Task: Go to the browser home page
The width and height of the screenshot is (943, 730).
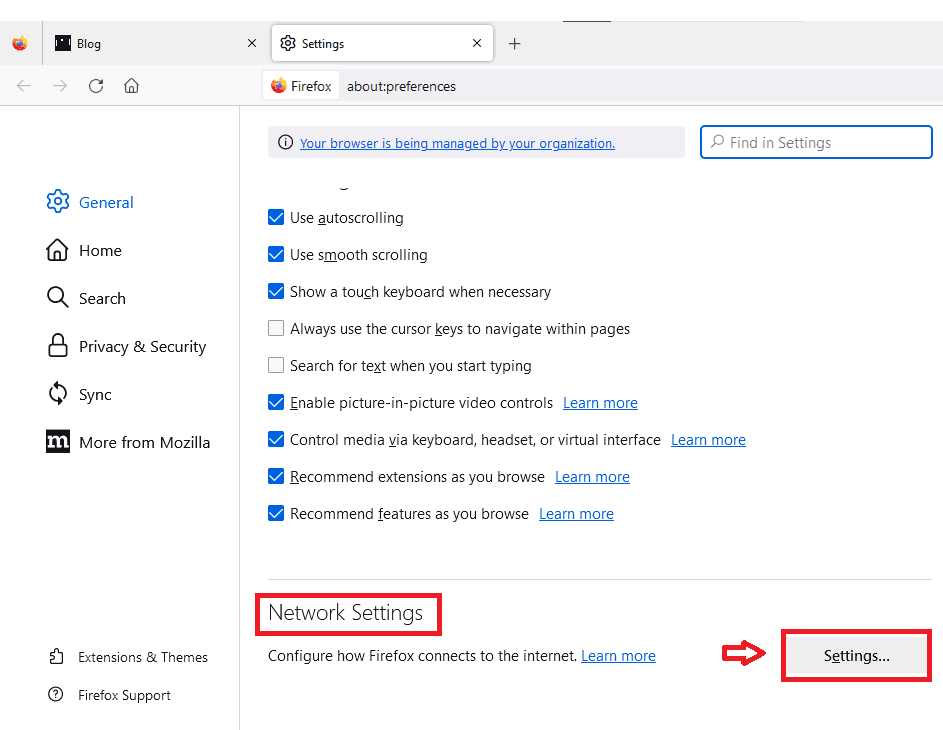Action: [131, 86]
